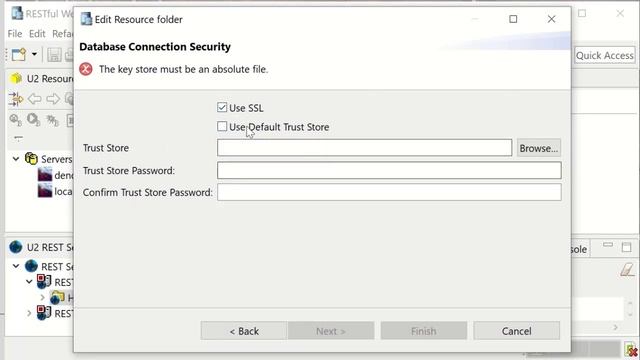Image resolution: width=640 pixels, height=360 pixels.
Task: Expand the second REST server node
Action: 29,313
